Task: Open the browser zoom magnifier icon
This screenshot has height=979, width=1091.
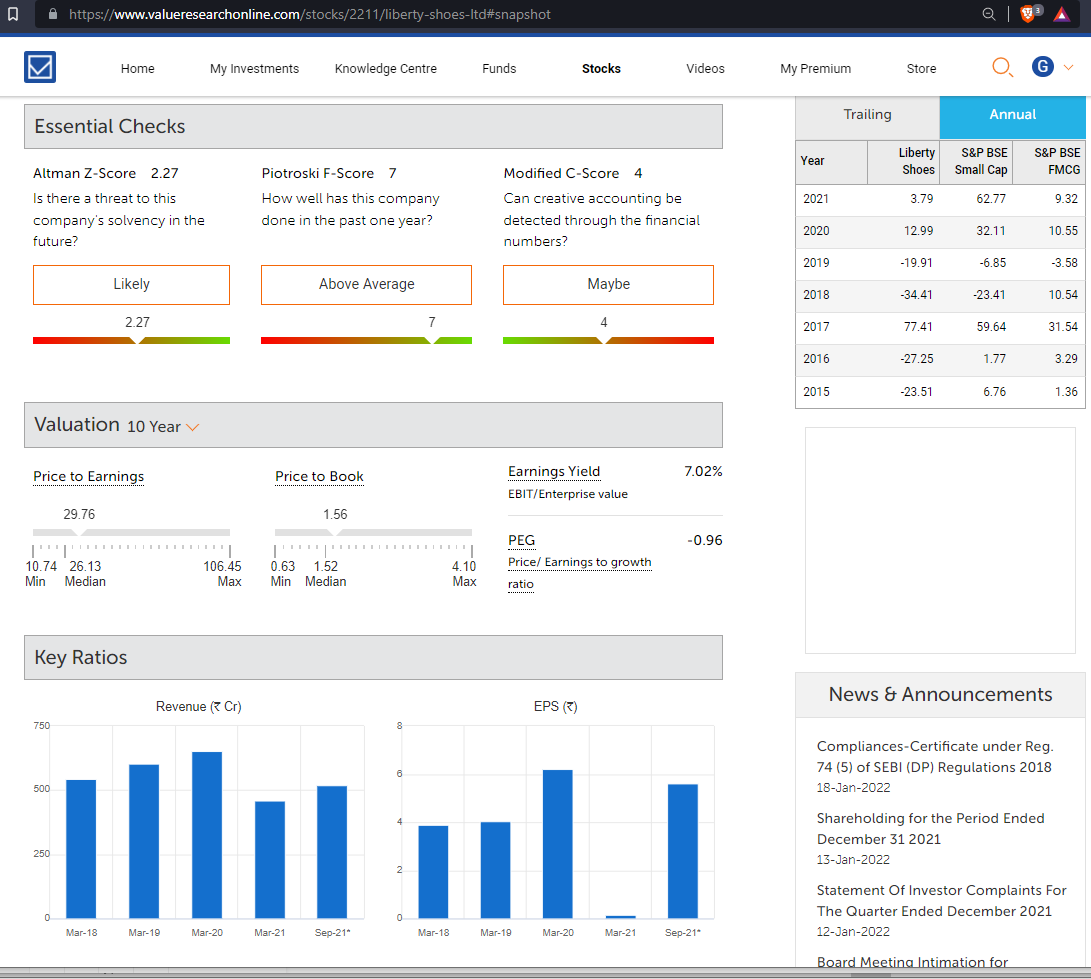Action: click(988, 14)
